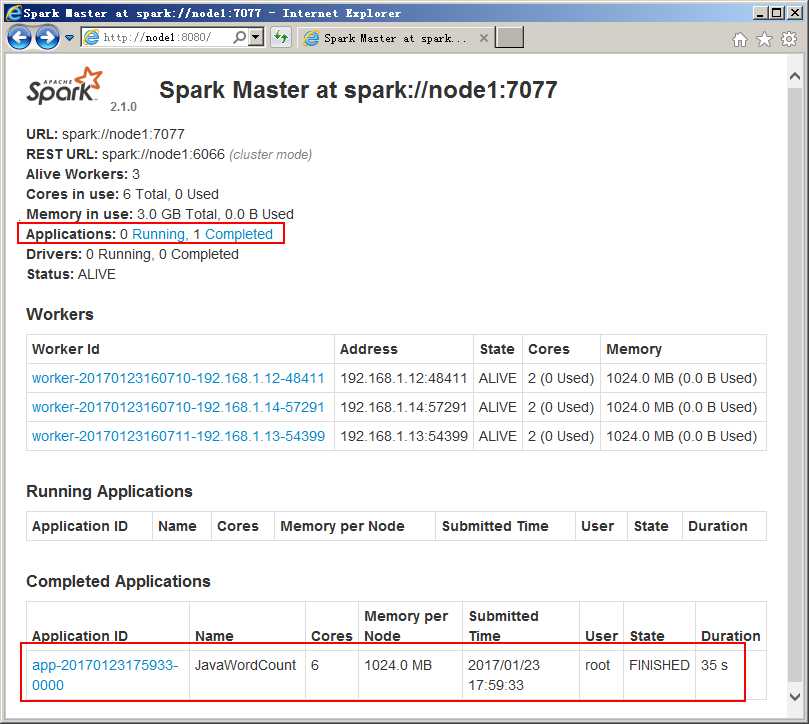This screenshot has height=724, width=809.
Task: Click the page scrollbar down arrow
Action: coord(795,696)
